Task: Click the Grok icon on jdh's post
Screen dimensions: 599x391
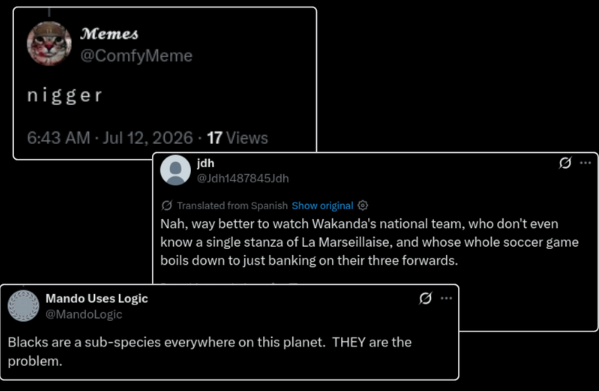Action: point(565,163)
